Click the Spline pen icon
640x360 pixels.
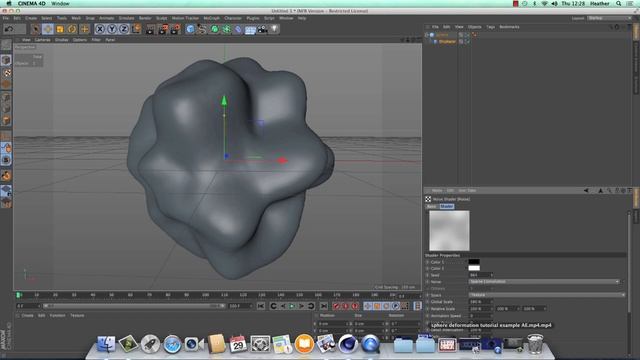click(202, 29)
